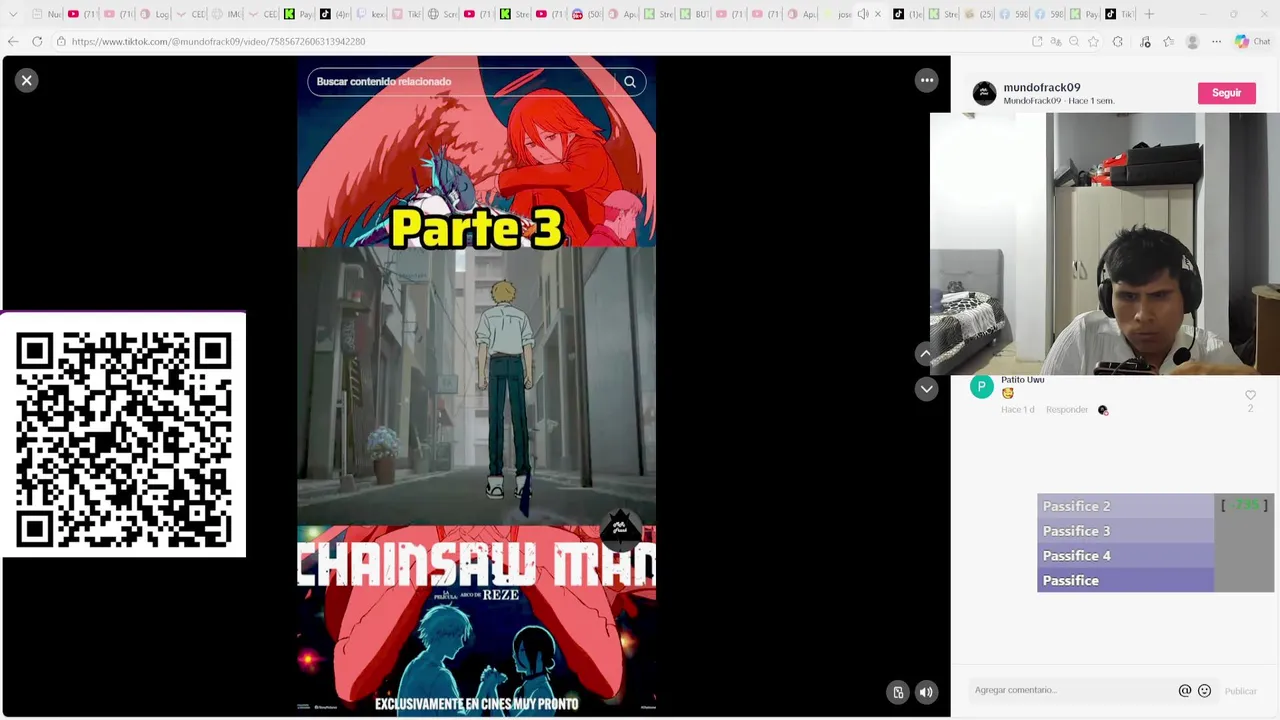Reload the page with the refresh icon
The image size is (1280, 720).
[x=37, y=41]
